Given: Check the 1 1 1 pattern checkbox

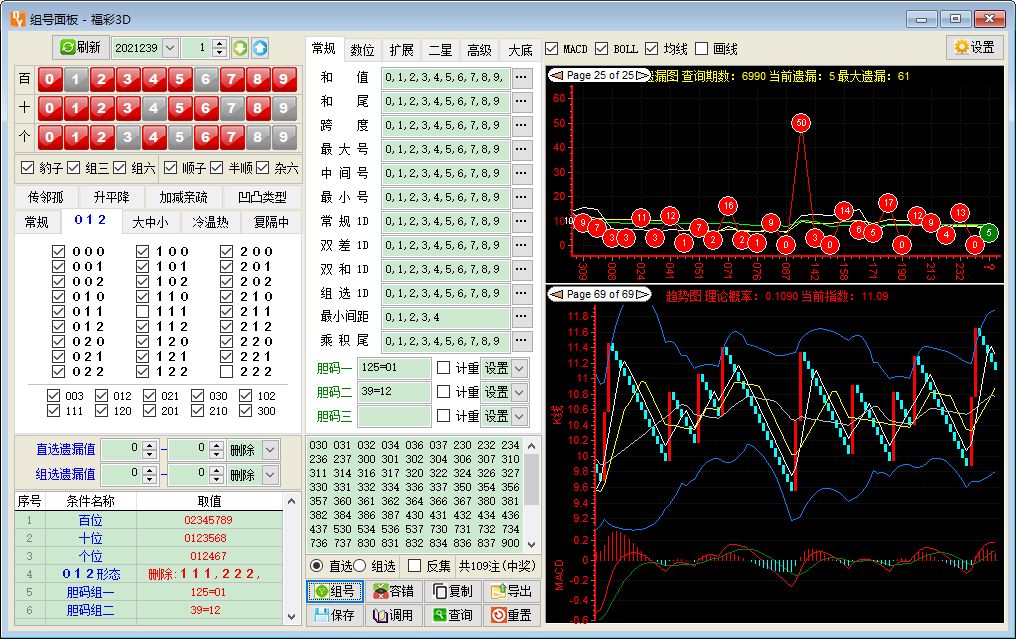Looking at the screenshot, I should 143,312.
